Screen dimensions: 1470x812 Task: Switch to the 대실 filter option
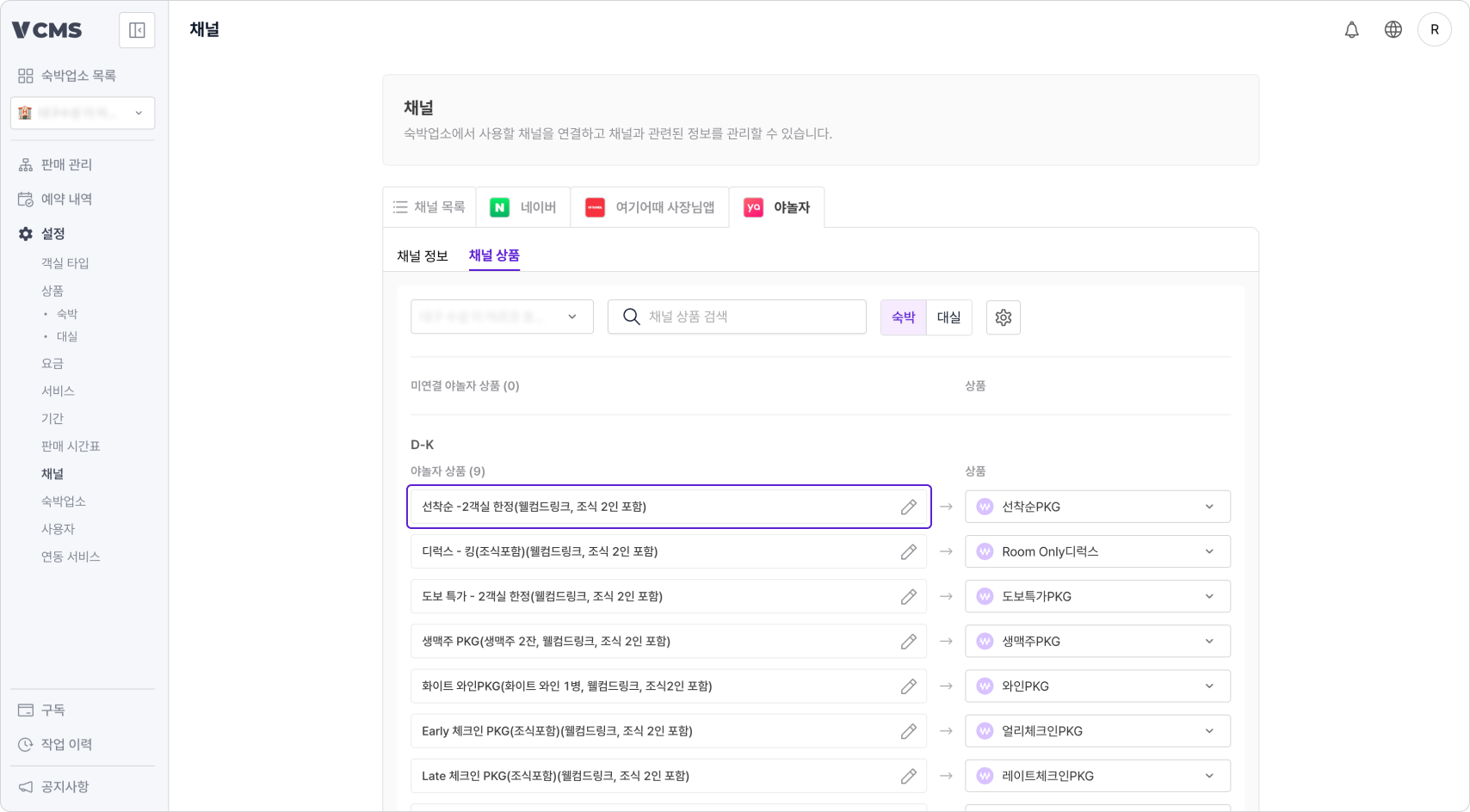pos(949,317)
